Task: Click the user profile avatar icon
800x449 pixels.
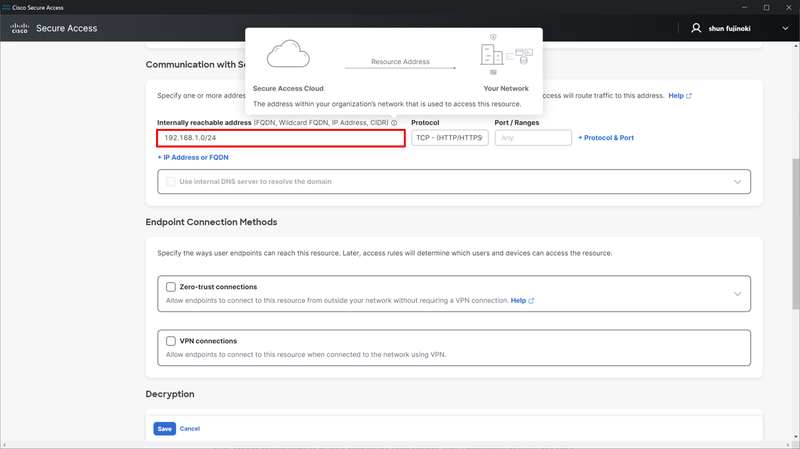Action: pyautogui.click(x=696, y=28)
